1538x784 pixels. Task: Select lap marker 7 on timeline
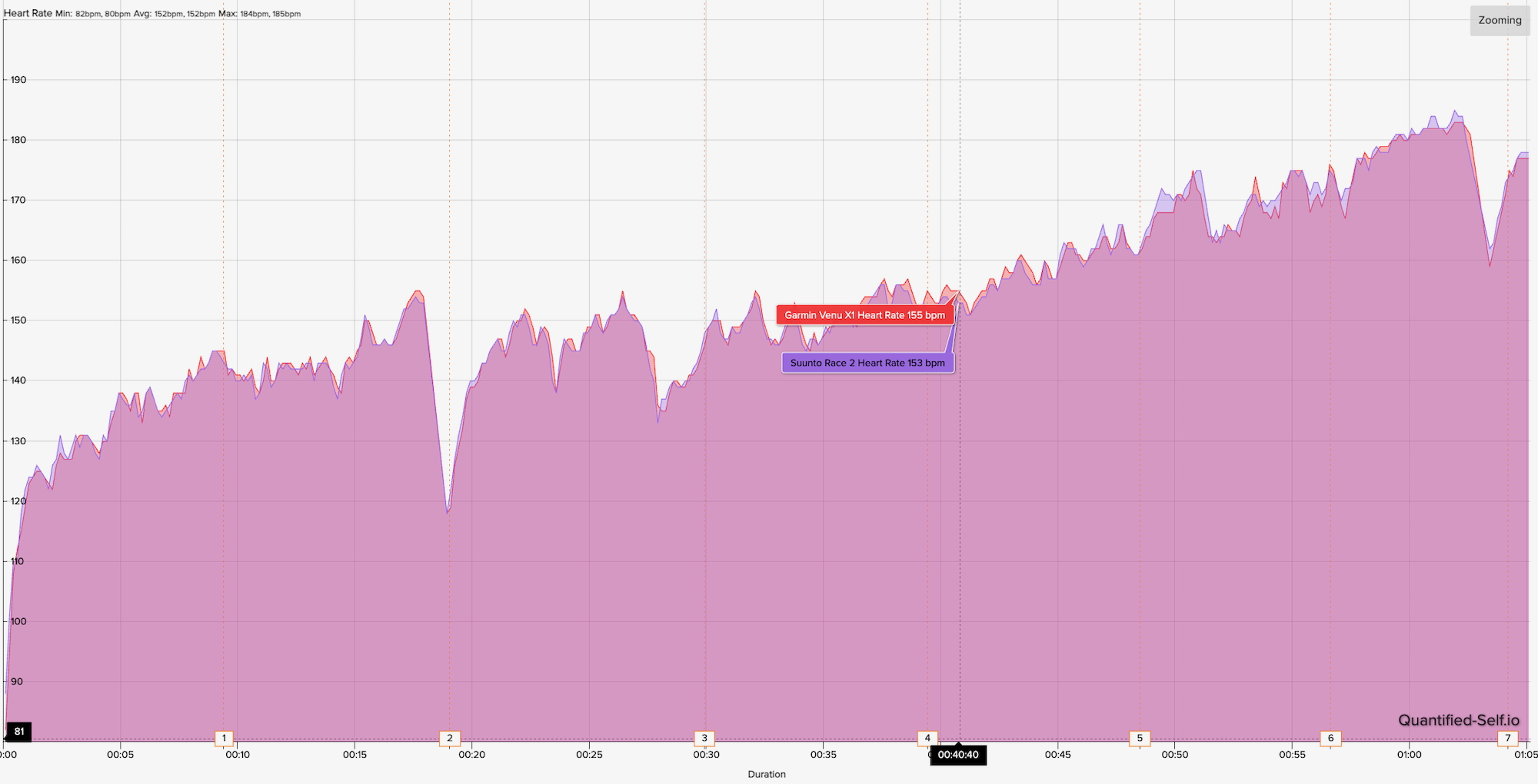(1508, 738)
